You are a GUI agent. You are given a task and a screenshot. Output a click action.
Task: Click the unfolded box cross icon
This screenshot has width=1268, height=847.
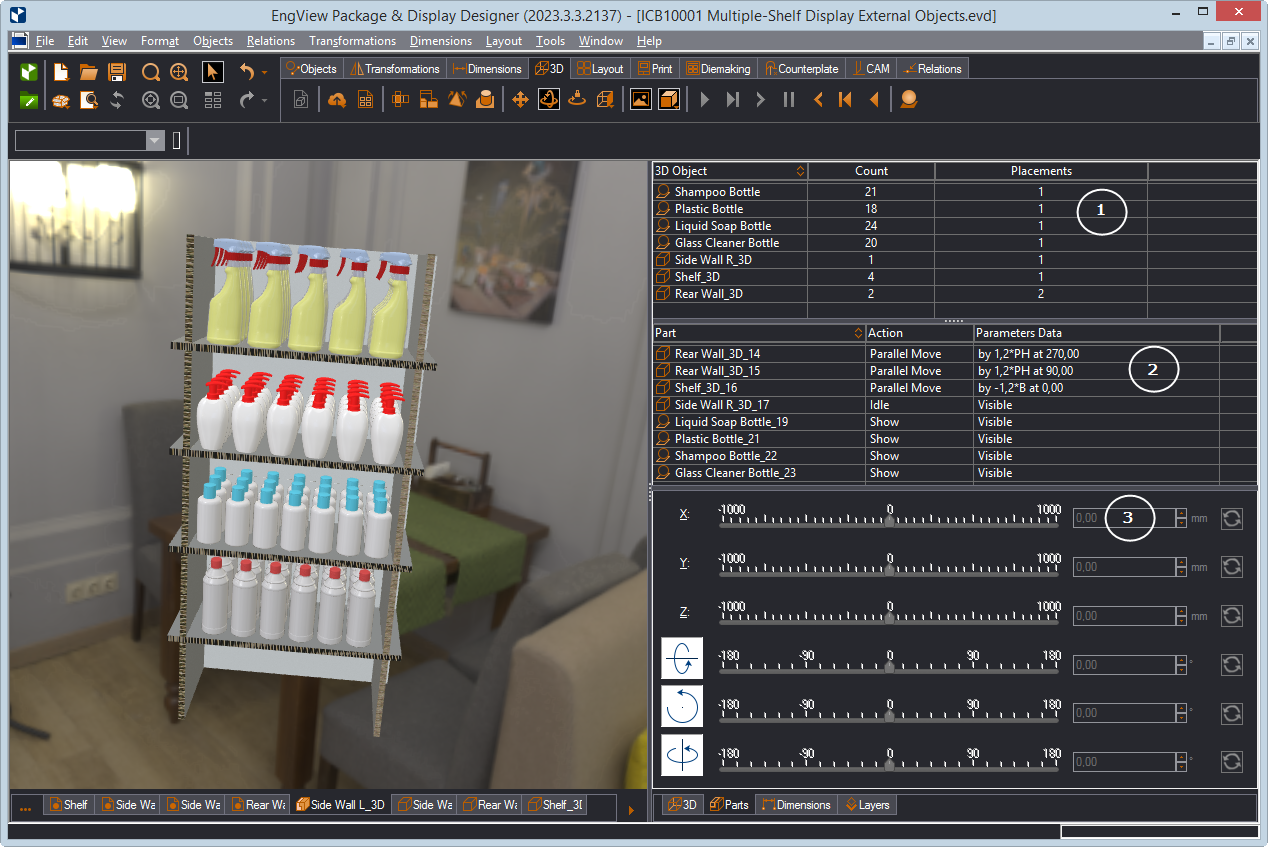[x=401, y=100]
